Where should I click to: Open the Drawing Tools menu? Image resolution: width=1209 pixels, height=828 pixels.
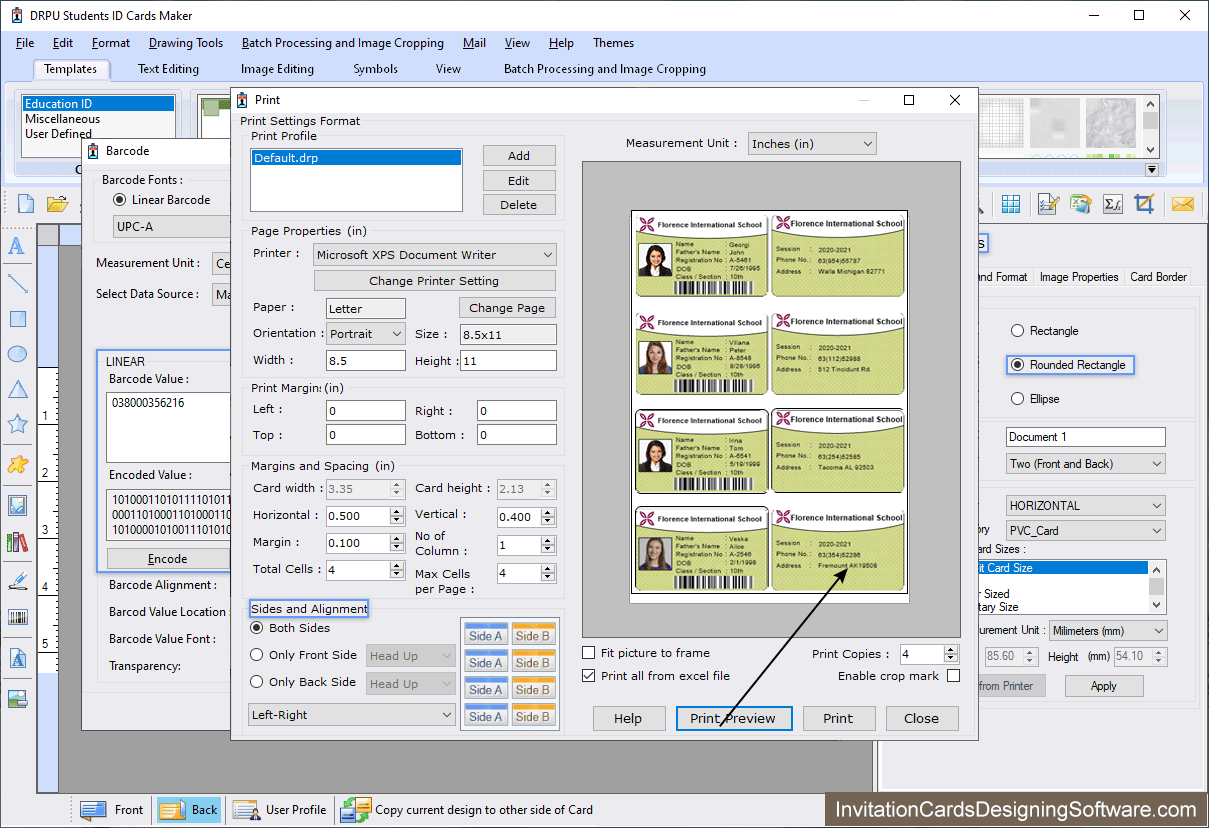(x=185, y=43)
